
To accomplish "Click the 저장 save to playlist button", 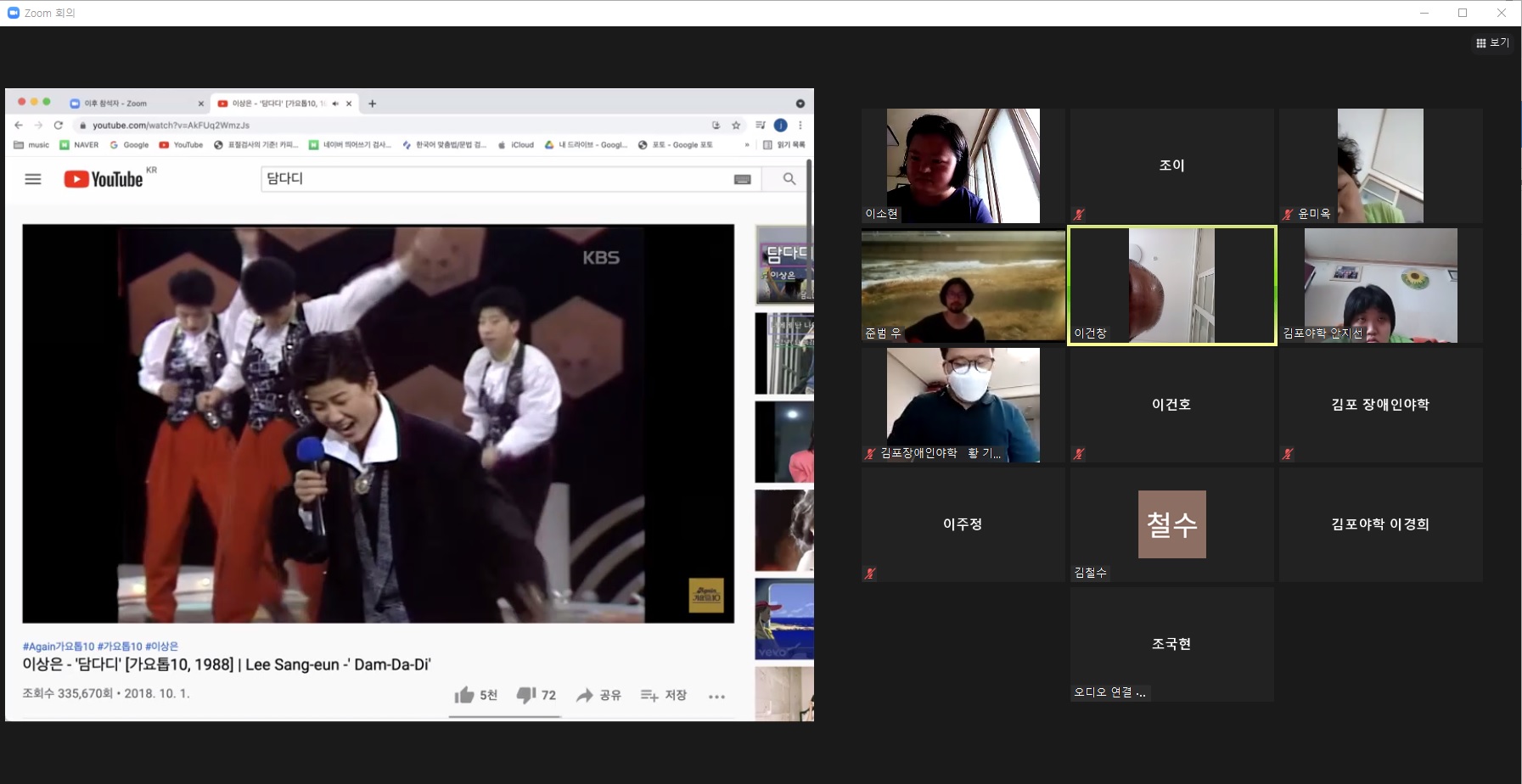I will (664, 696).
